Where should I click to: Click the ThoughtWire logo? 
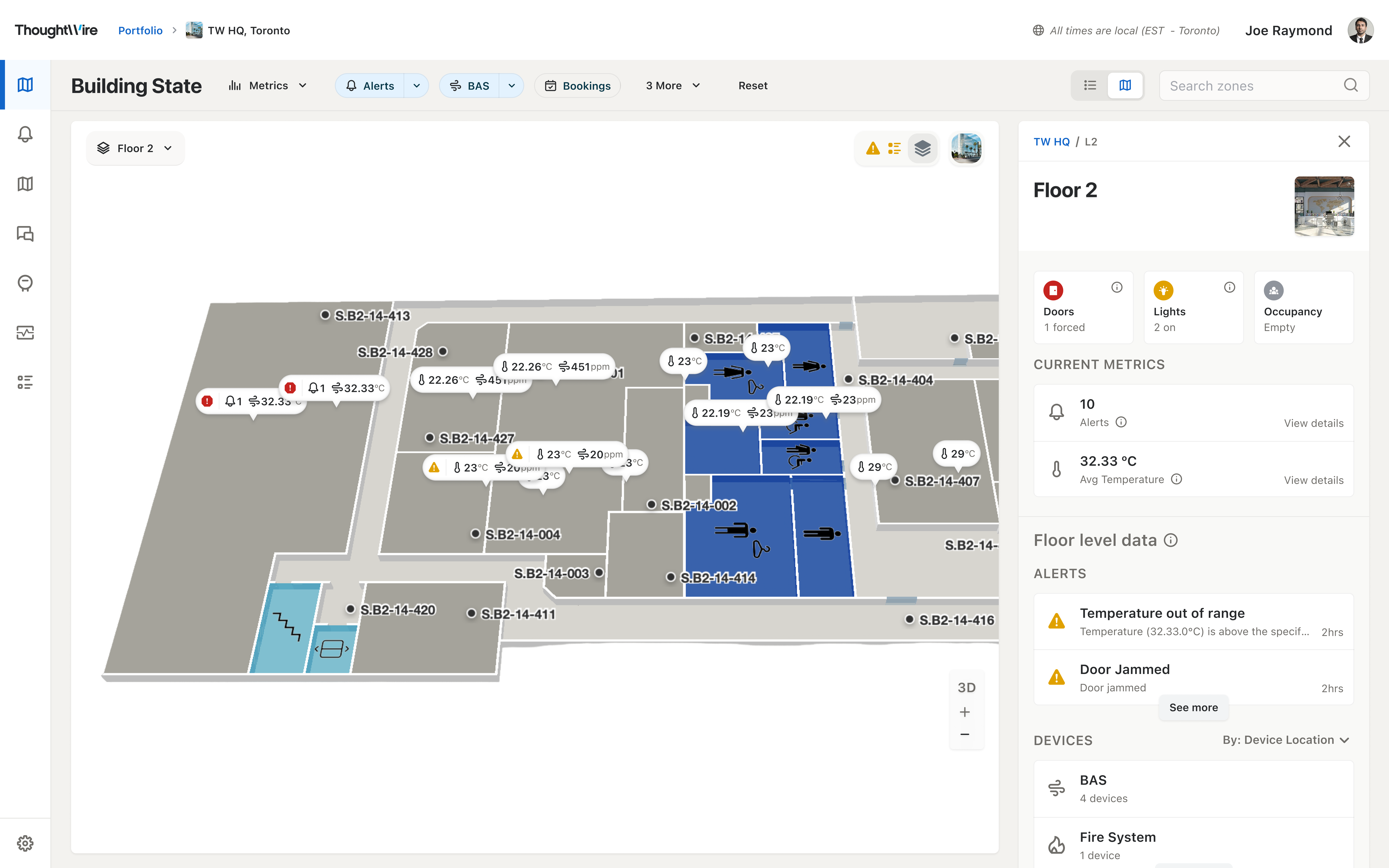coord(56,30)
